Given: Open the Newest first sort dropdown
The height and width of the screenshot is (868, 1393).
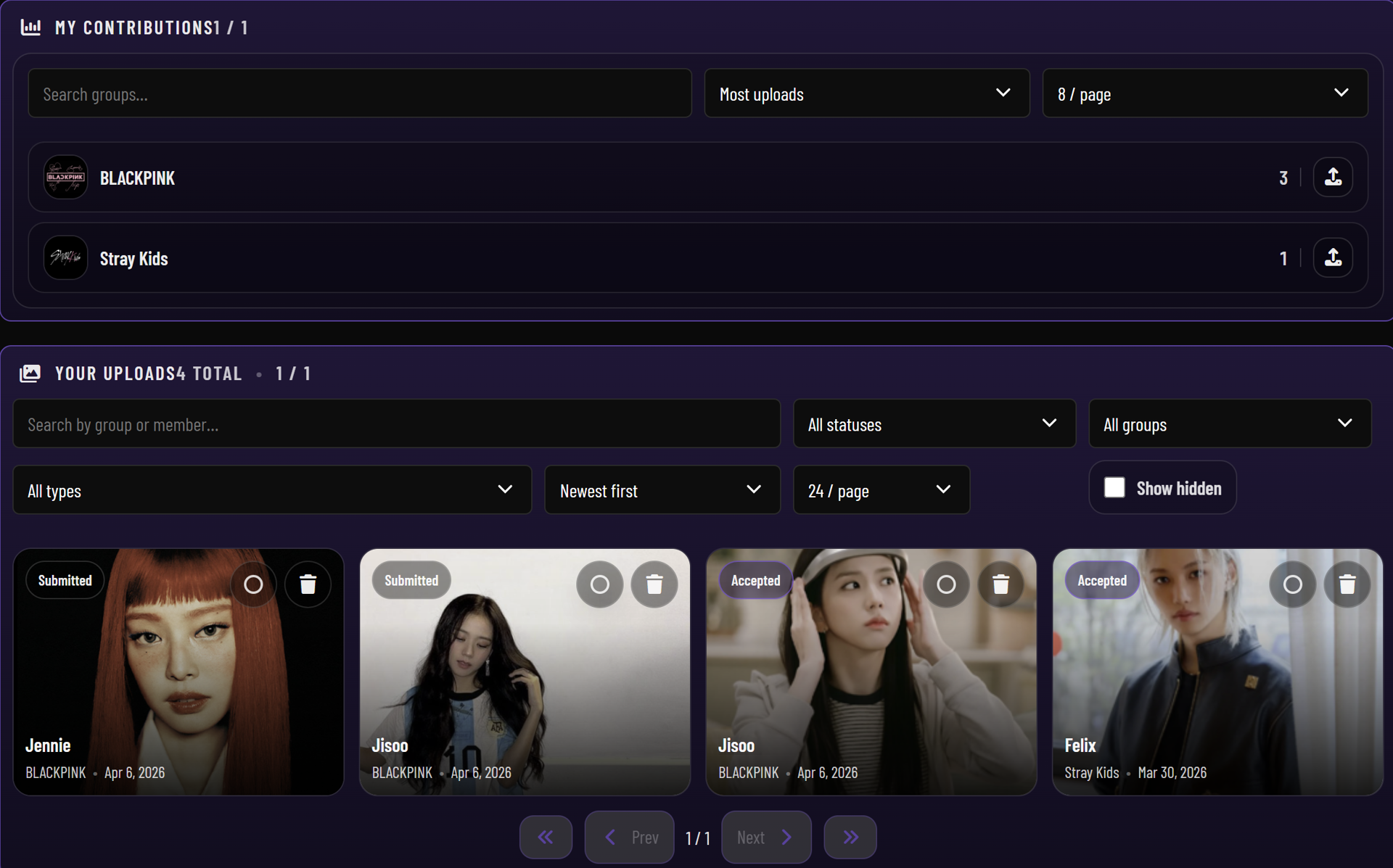Looking at the screenshot, I should (x=662, y=491).
